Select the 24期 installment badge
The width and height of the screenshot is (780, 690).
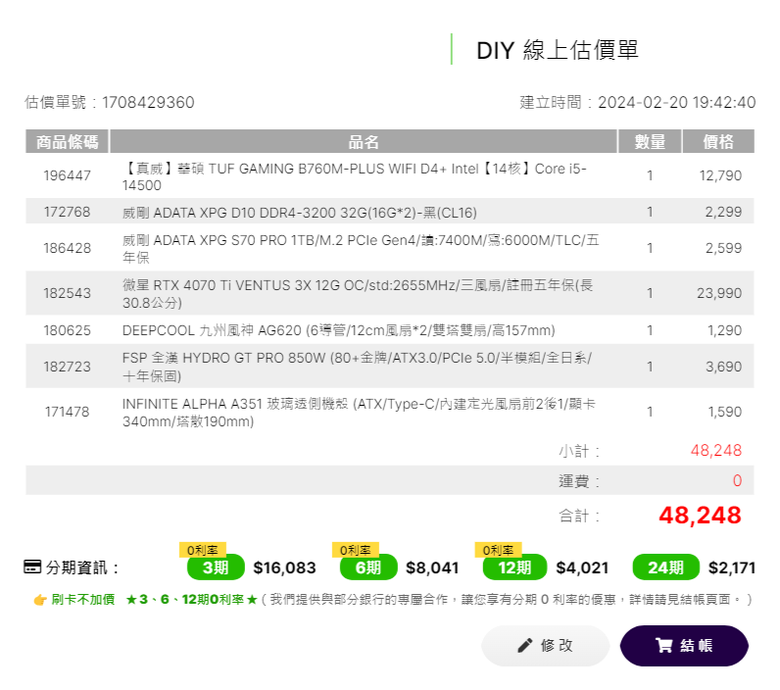point(666,567)
